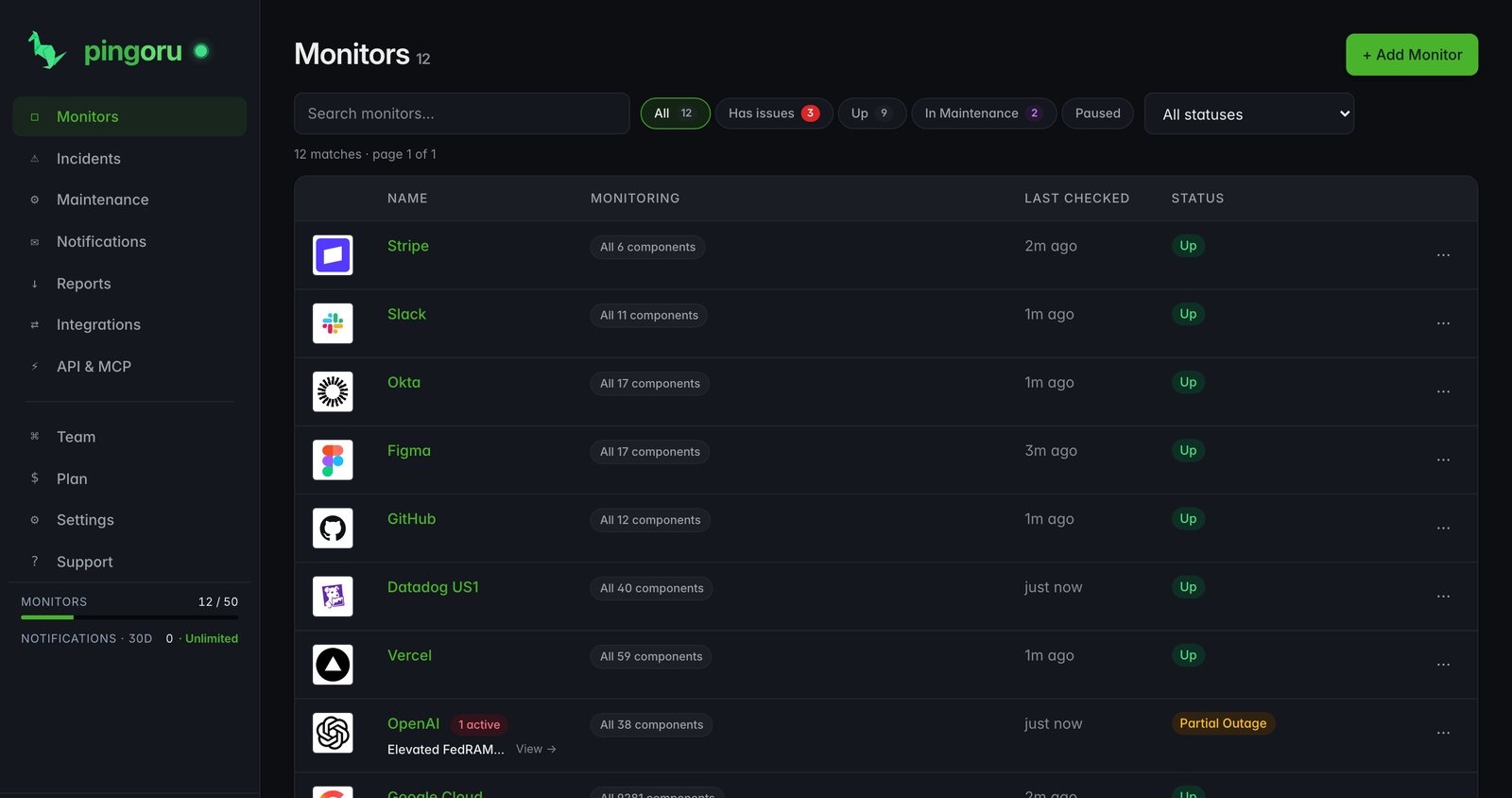Click the Monitors usage progress bar
The height and width of the screenshot is (798, 1512).
(x=129, y=617)
